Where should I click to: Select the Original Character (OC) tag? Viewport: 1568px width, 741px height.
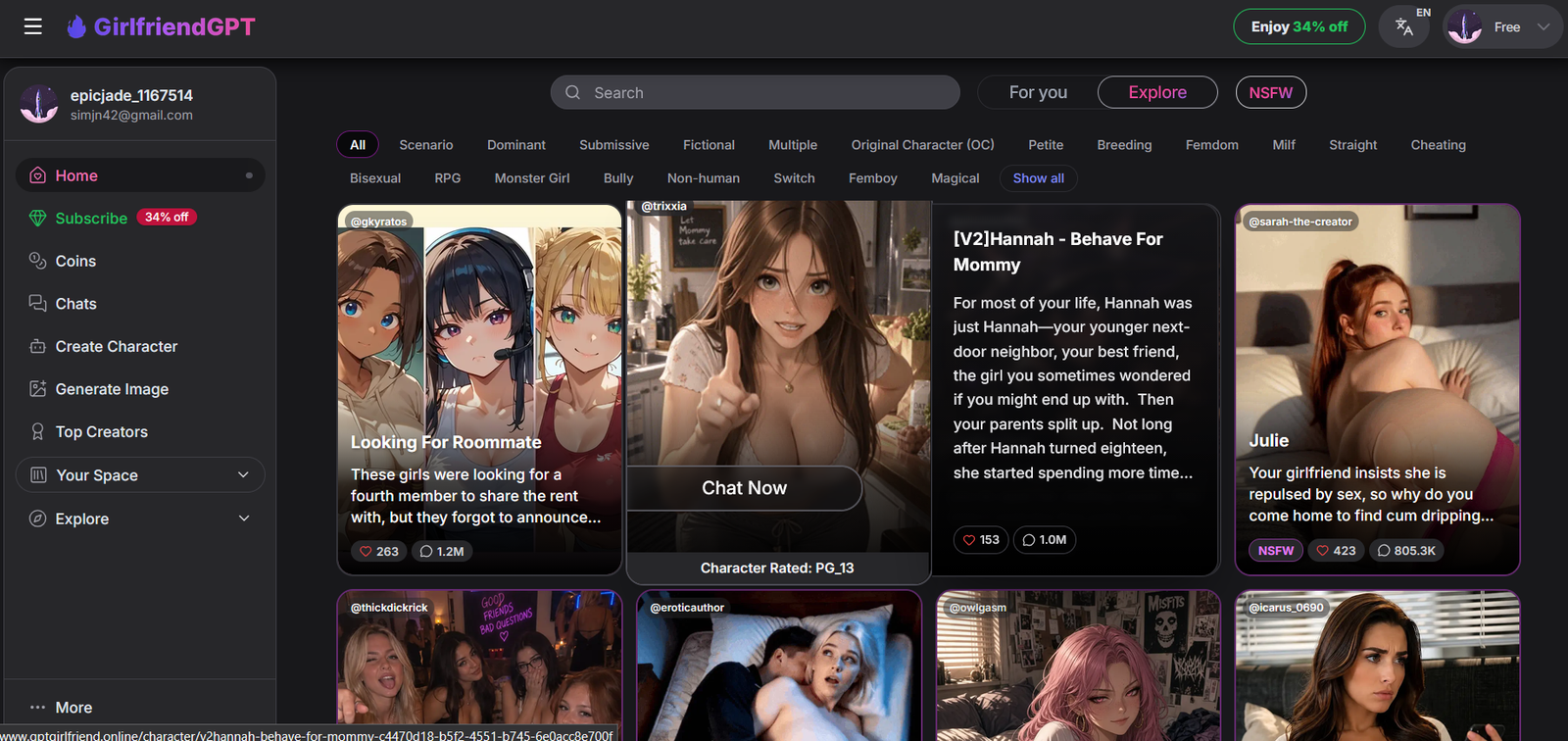923,145
